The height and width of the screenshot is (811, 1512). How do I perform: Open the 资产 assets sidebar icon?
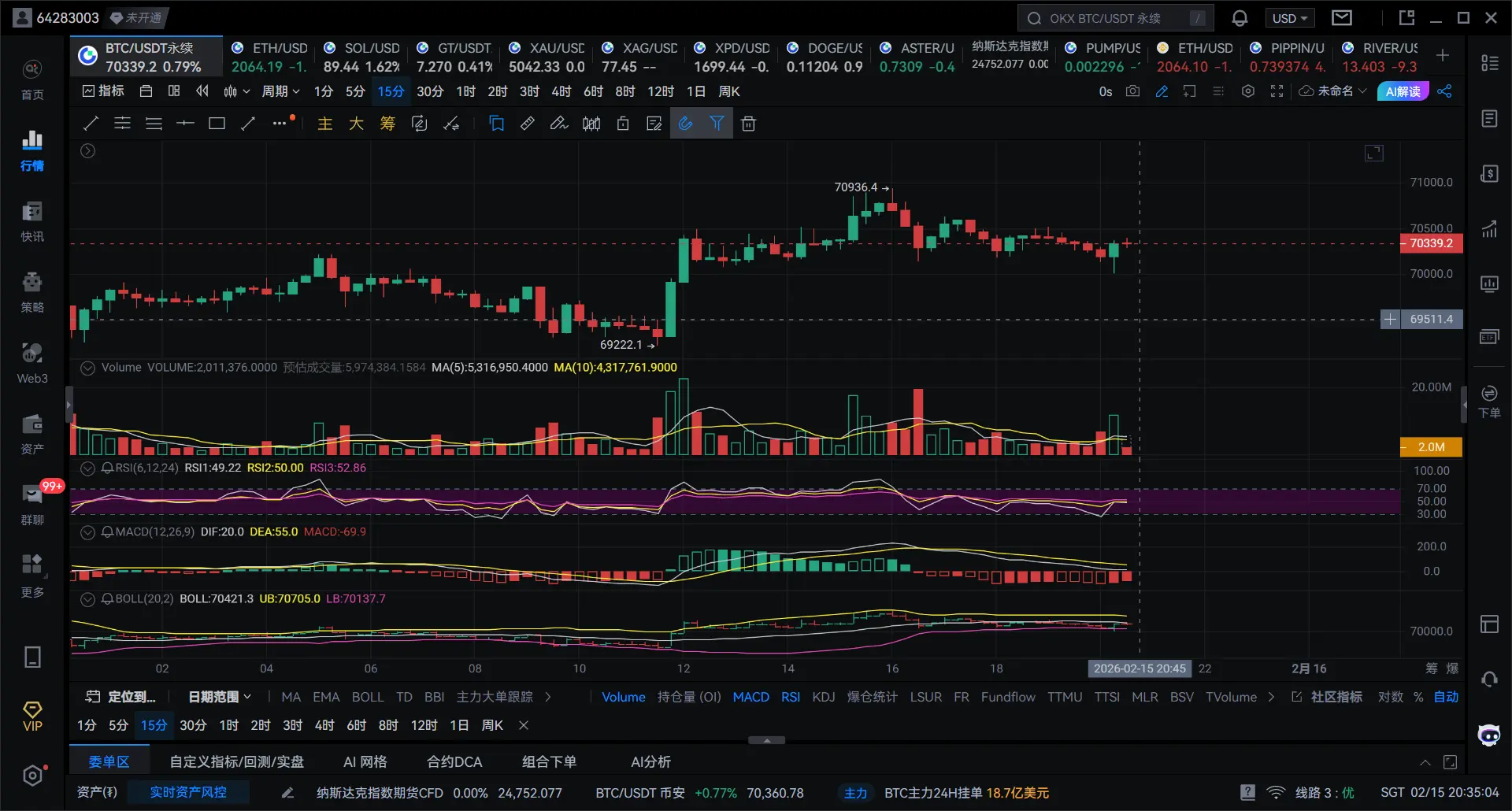click(32, 434)
